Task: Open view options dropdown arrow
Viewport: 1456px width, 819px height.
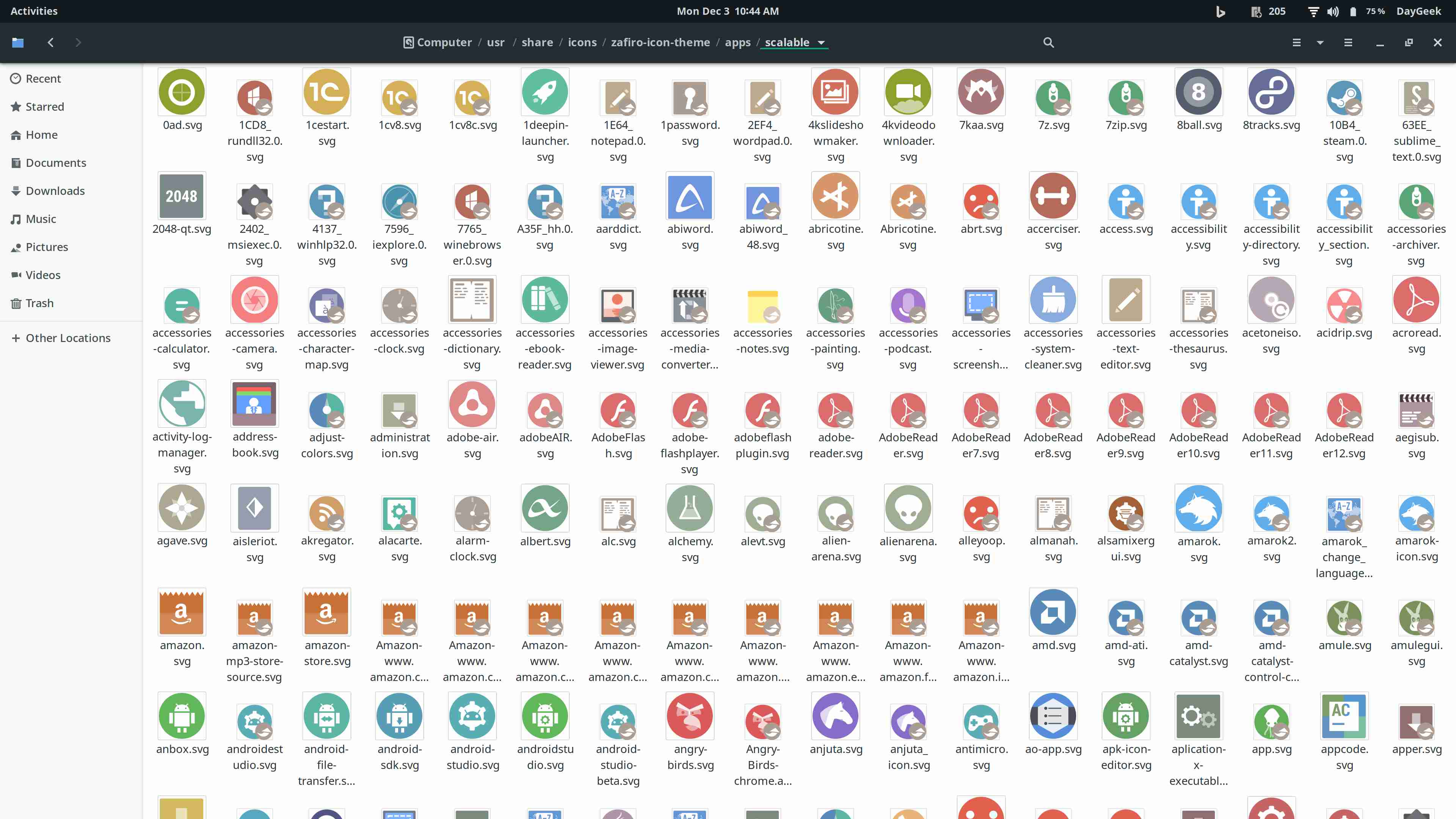Action: pos(1320,42)
